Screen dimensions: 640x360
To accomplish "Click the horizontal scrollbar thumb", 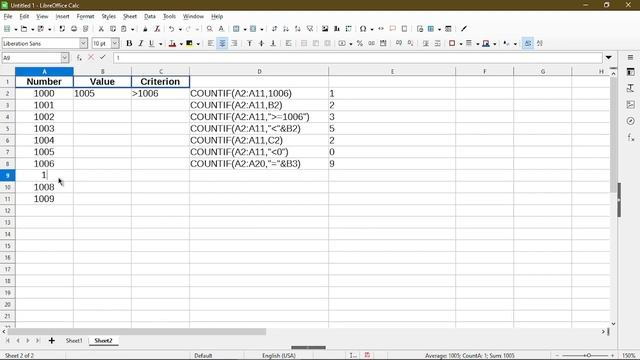I will click(137, 331).
